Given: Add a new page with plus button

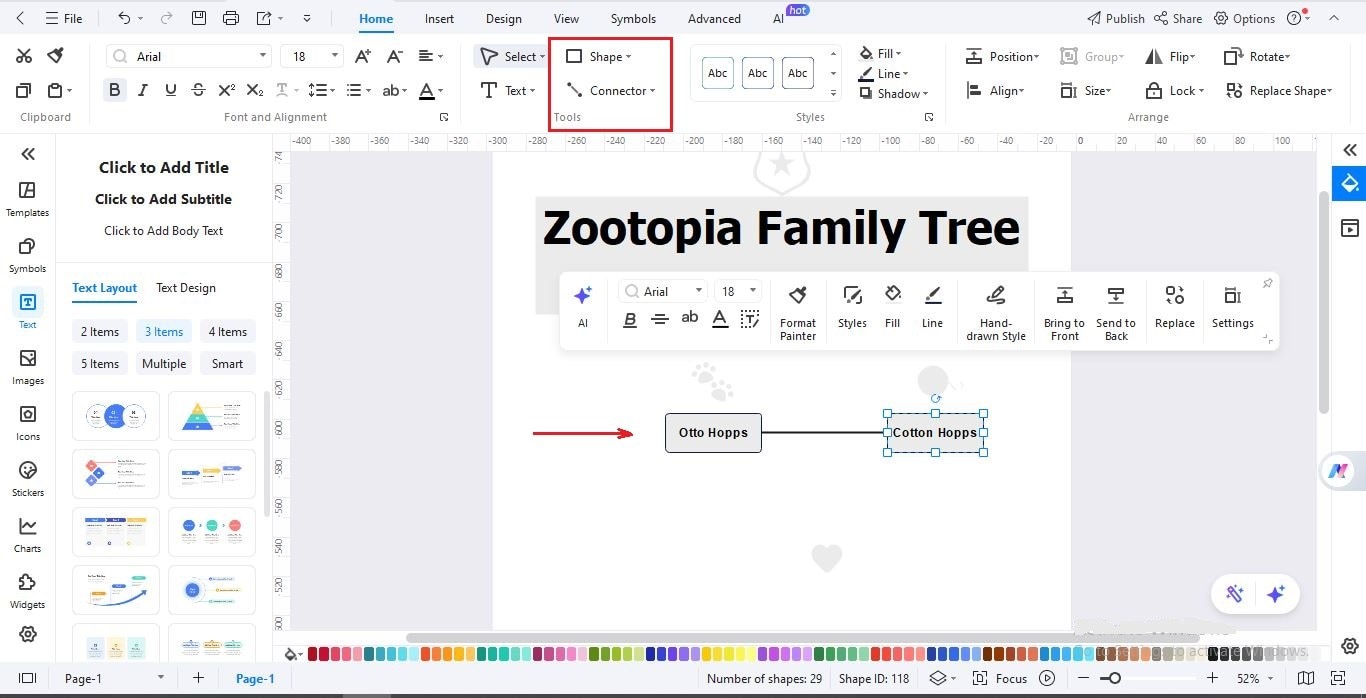Looking at the screenshot, I should 198,678.
